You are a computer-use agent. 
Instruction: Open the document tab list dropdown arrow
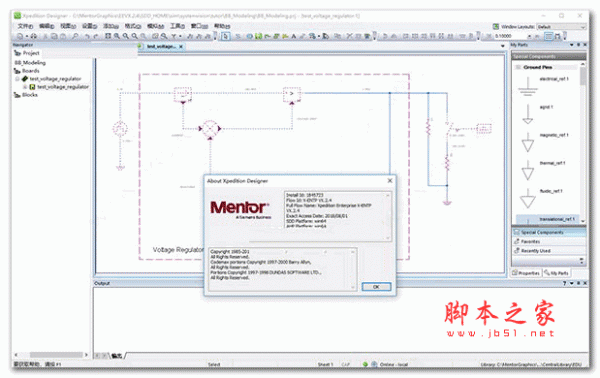coord(503,46)
